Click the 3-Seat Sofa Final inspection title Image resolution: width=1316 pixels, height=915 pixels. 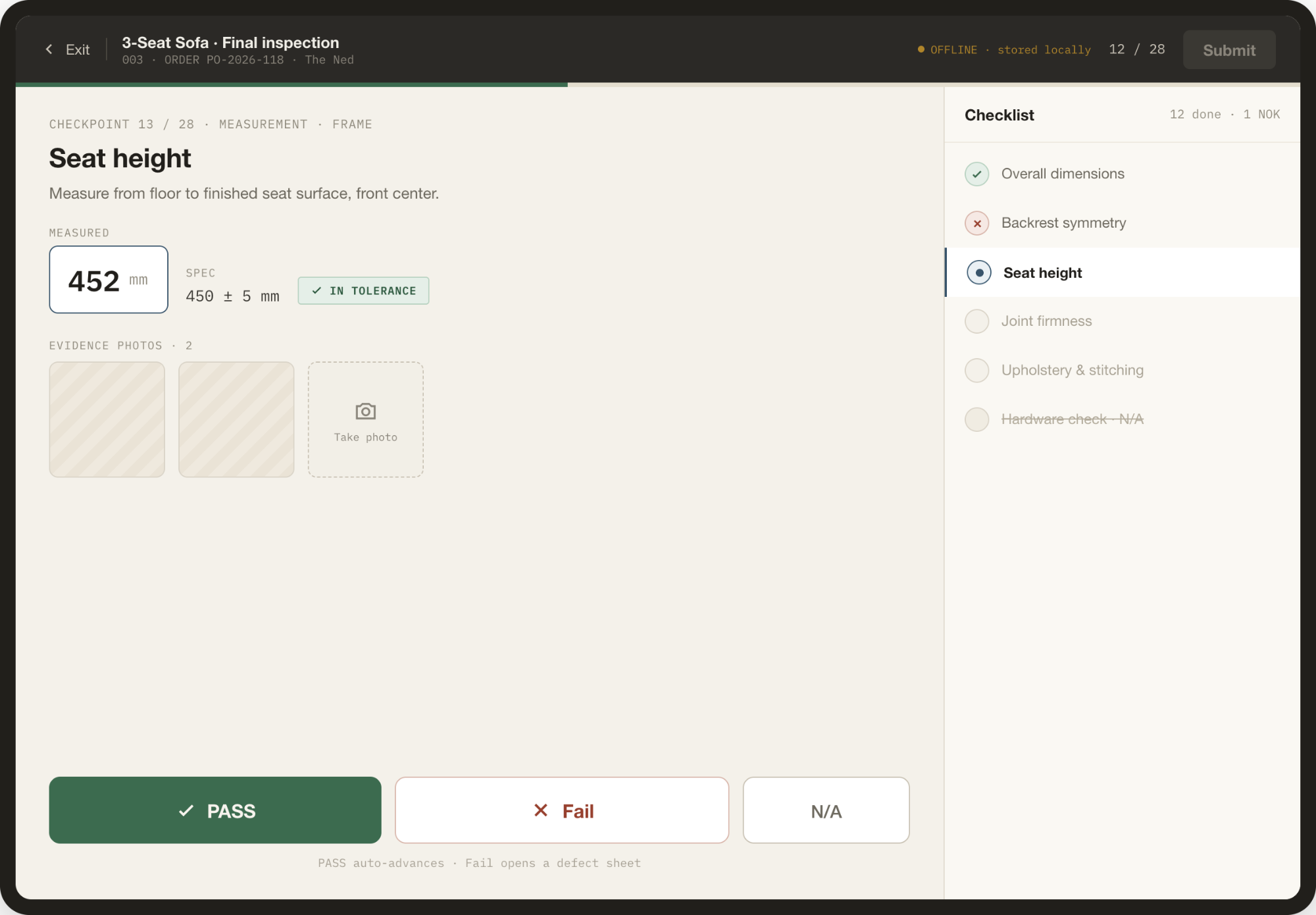(x=230, y=43)
